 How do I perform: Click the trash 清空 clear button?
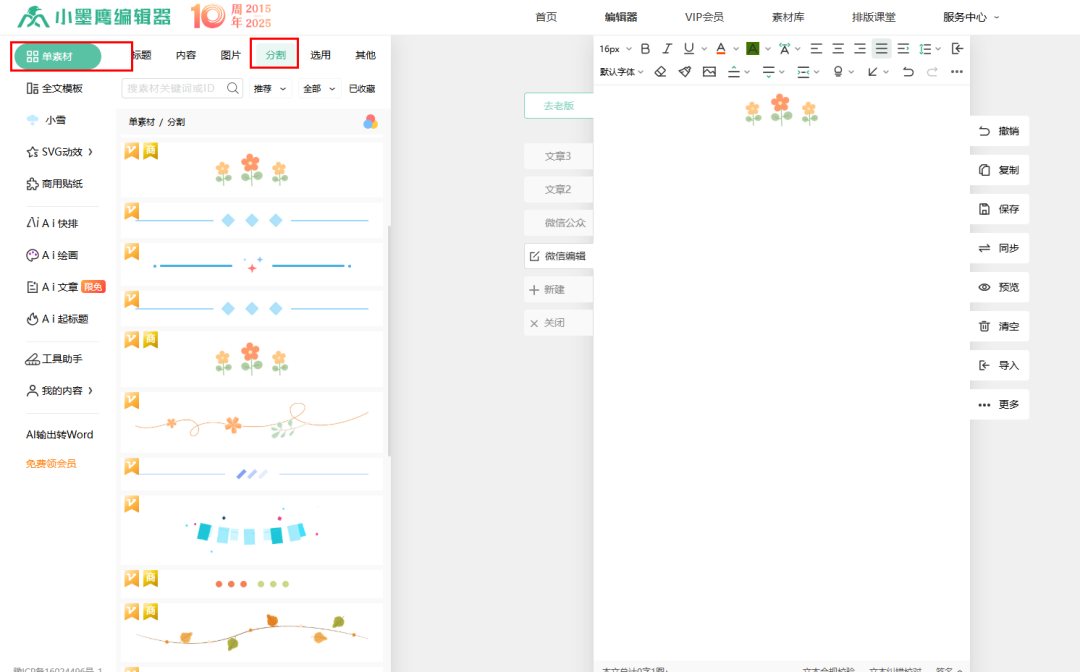(999, 326)
